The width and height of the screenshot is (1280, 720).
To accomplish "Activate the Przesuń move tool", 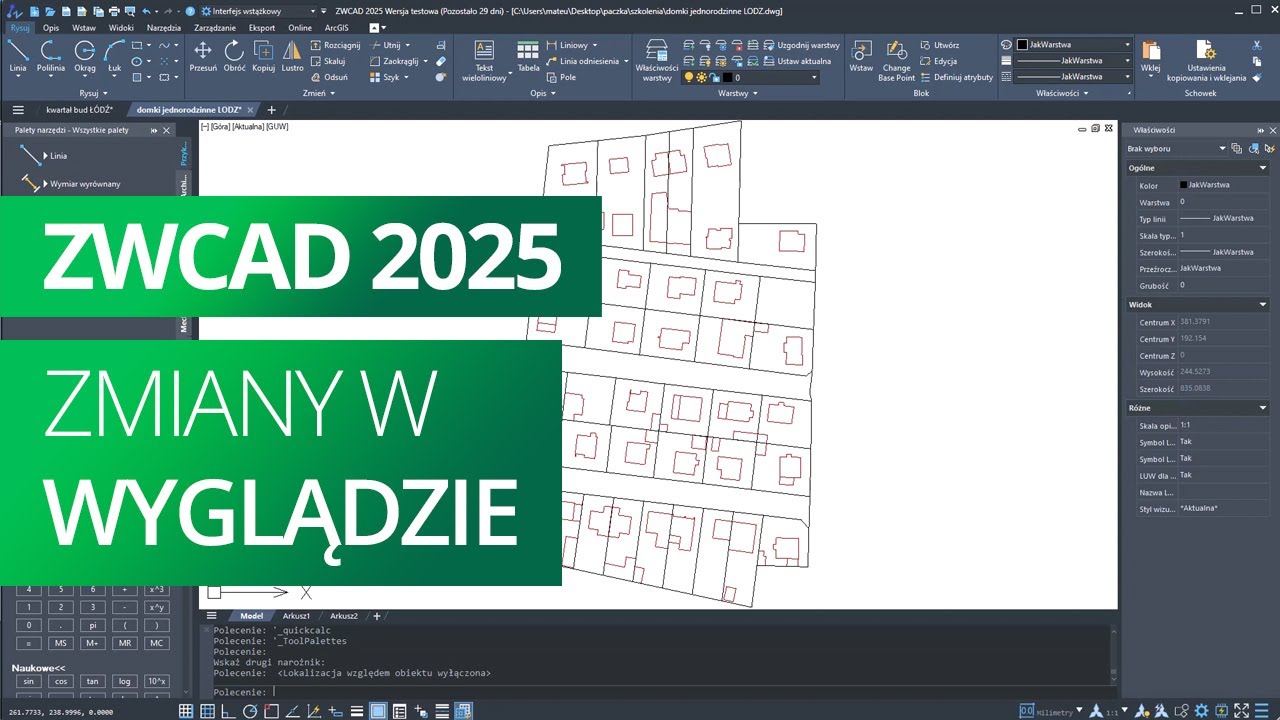I will pos(203,56).
